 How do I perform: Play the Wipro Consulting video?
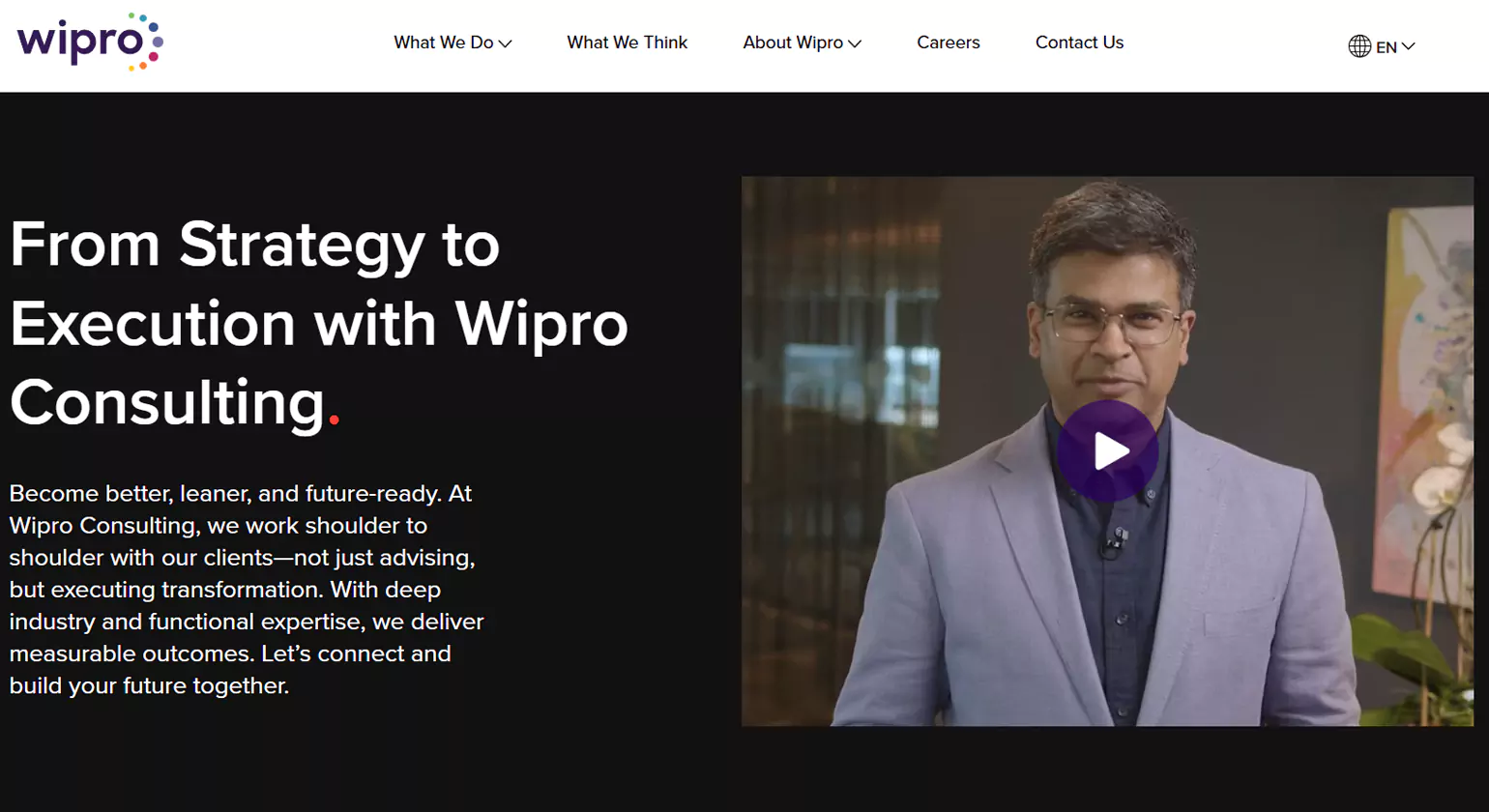[1107, 450]
